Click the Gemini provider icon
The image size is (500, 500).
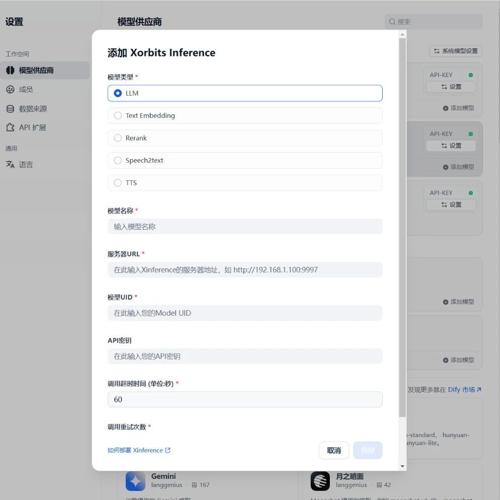(x=135, y=481)
